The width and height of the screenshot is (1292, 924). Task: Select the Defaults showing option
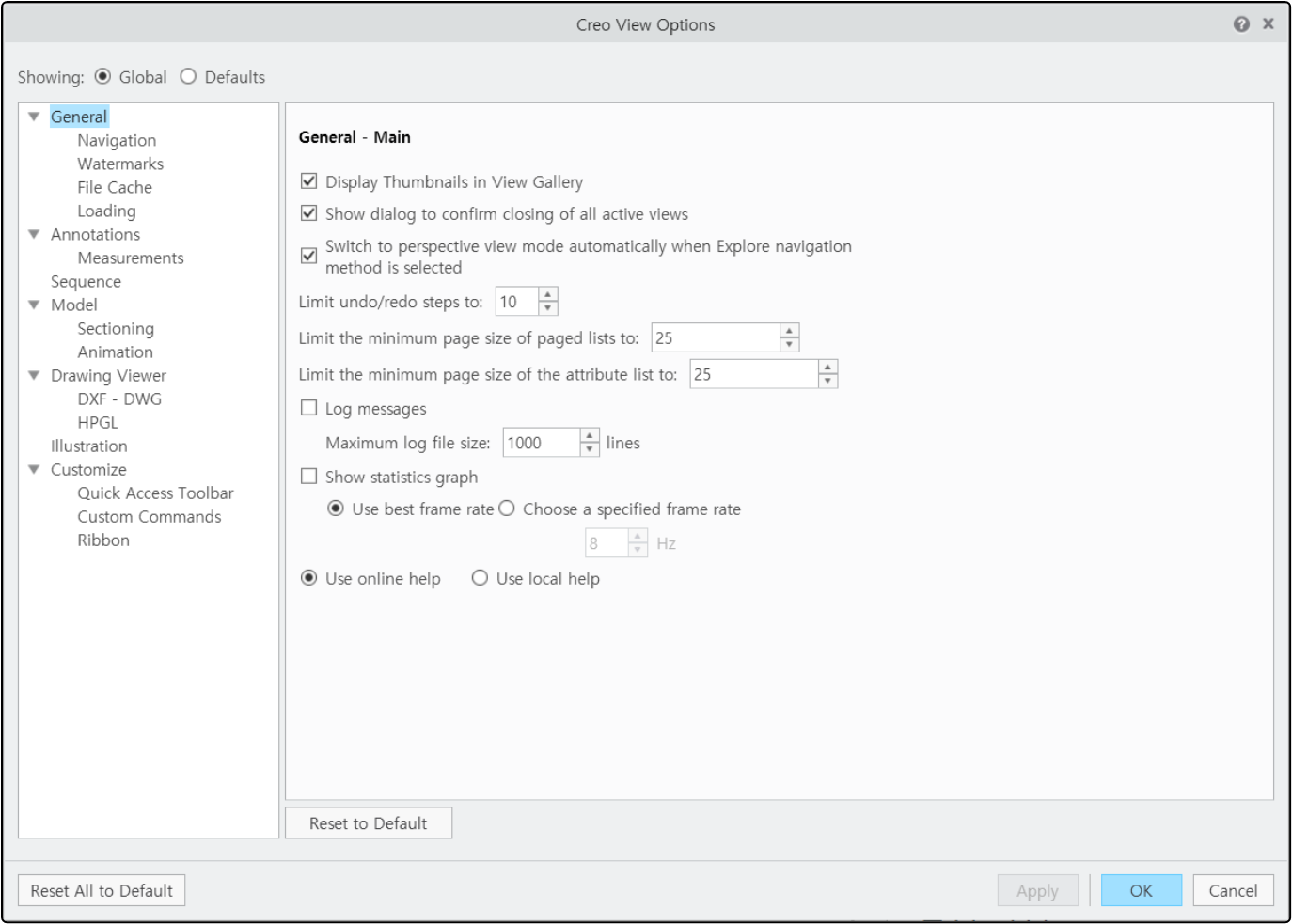pos(188,77)
